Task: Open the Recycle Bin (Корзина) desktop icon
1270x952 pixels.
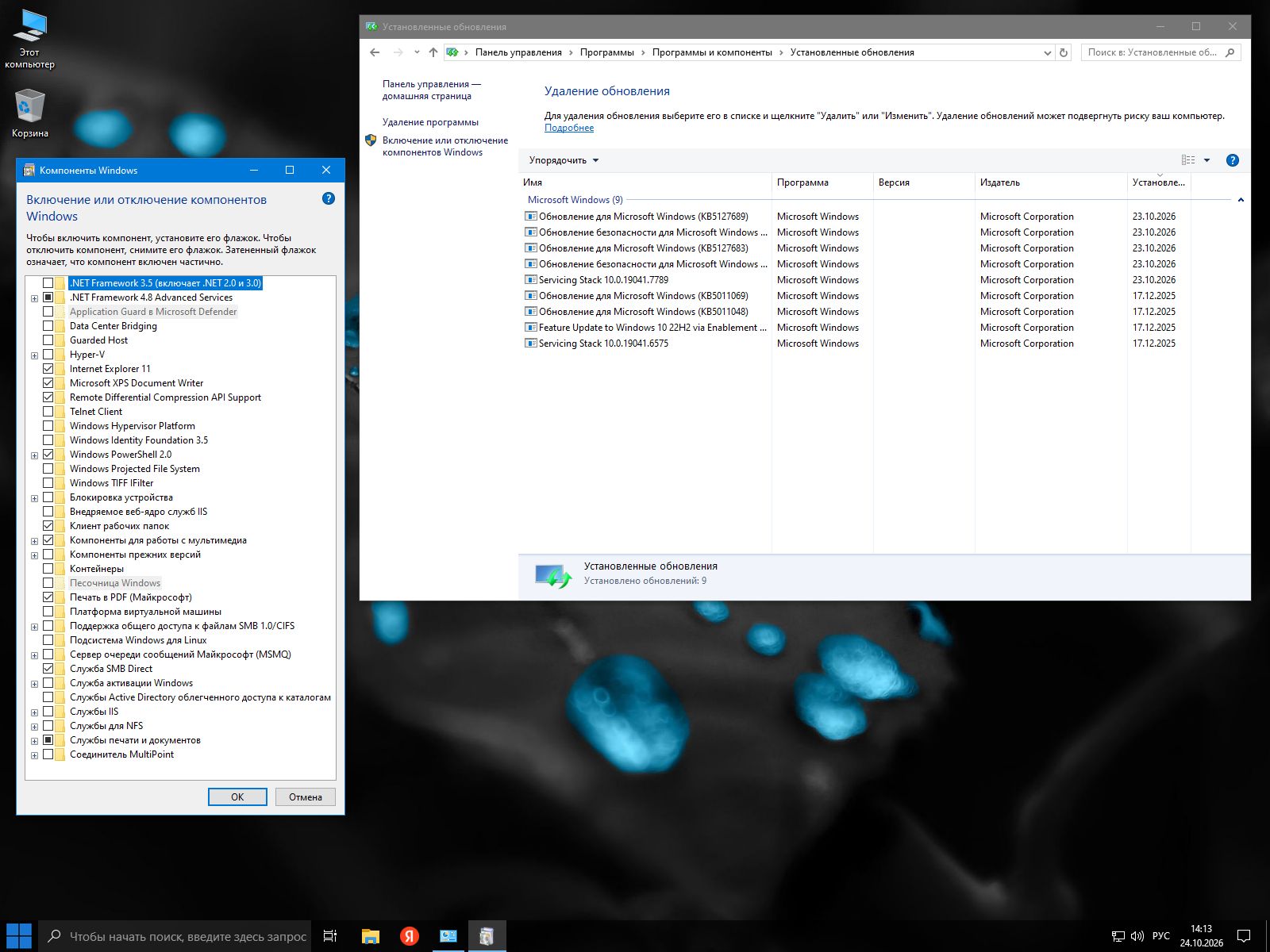Action: pyautogui.click(x=30, y=113)
